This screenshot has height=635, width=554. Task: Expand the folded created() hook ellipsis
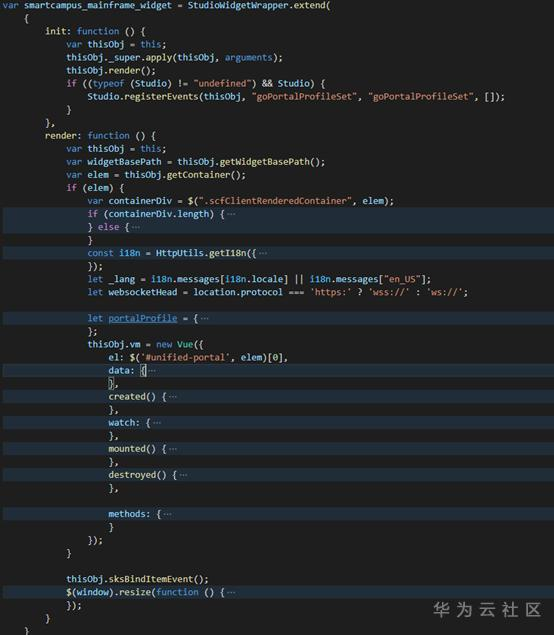173,397
